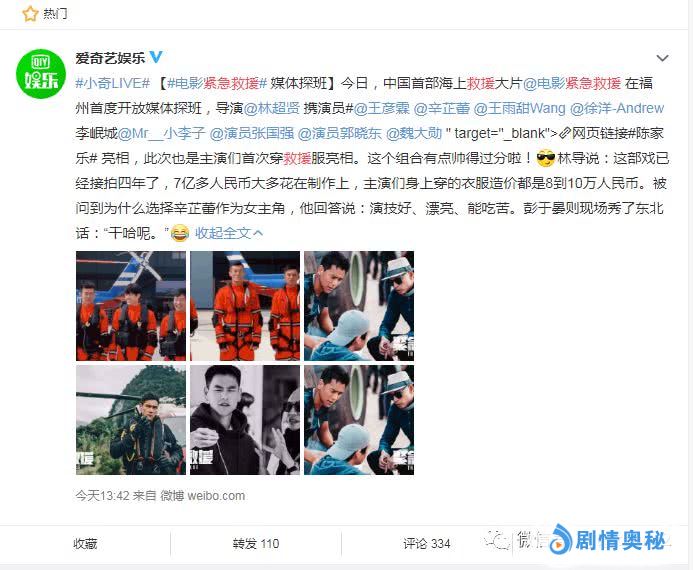Open the @林超贤 mention
The height and width of the screenshot is (570, 693).
[272, 108]
